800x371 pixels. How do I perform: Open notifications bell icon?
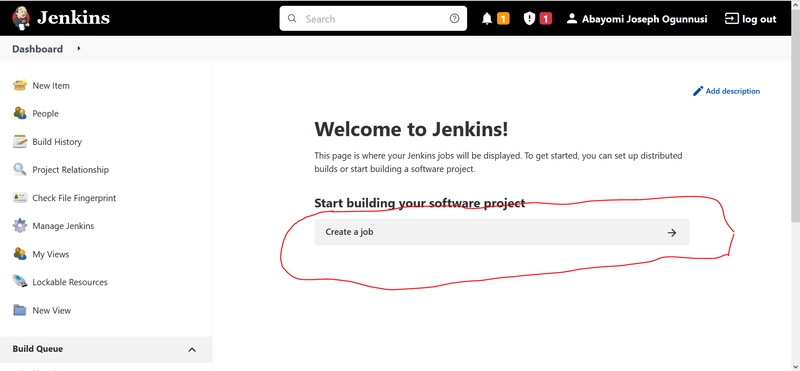click(487, 19)
